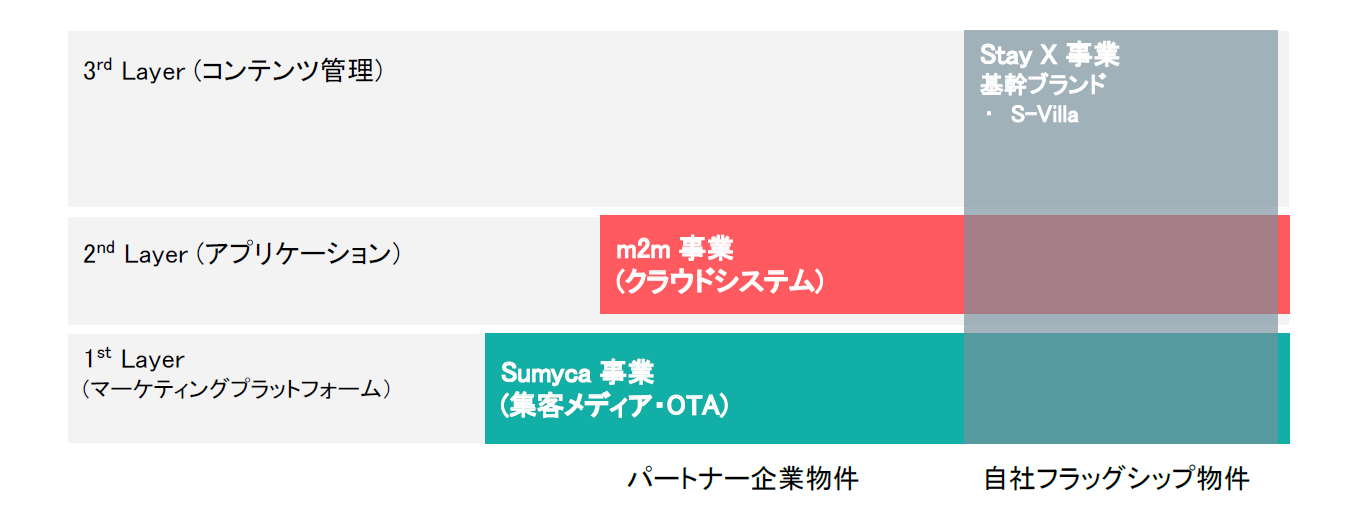Click the 基幹ブランド label

pos(1042,85)
